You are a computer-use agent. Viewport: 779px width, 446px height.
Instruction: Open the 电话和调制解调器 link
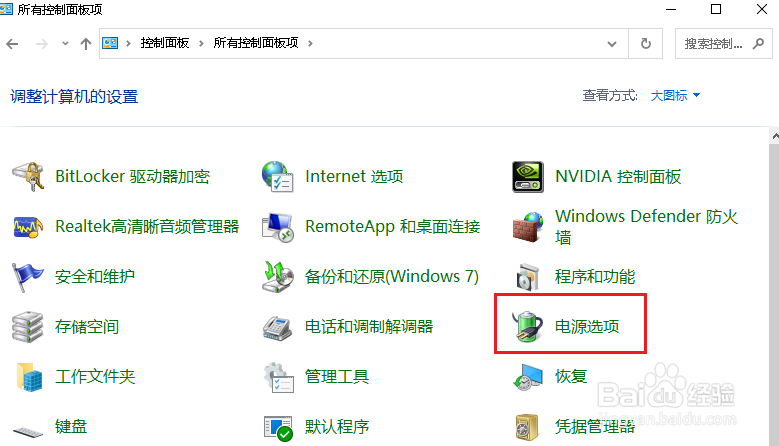tap(369, 327)
